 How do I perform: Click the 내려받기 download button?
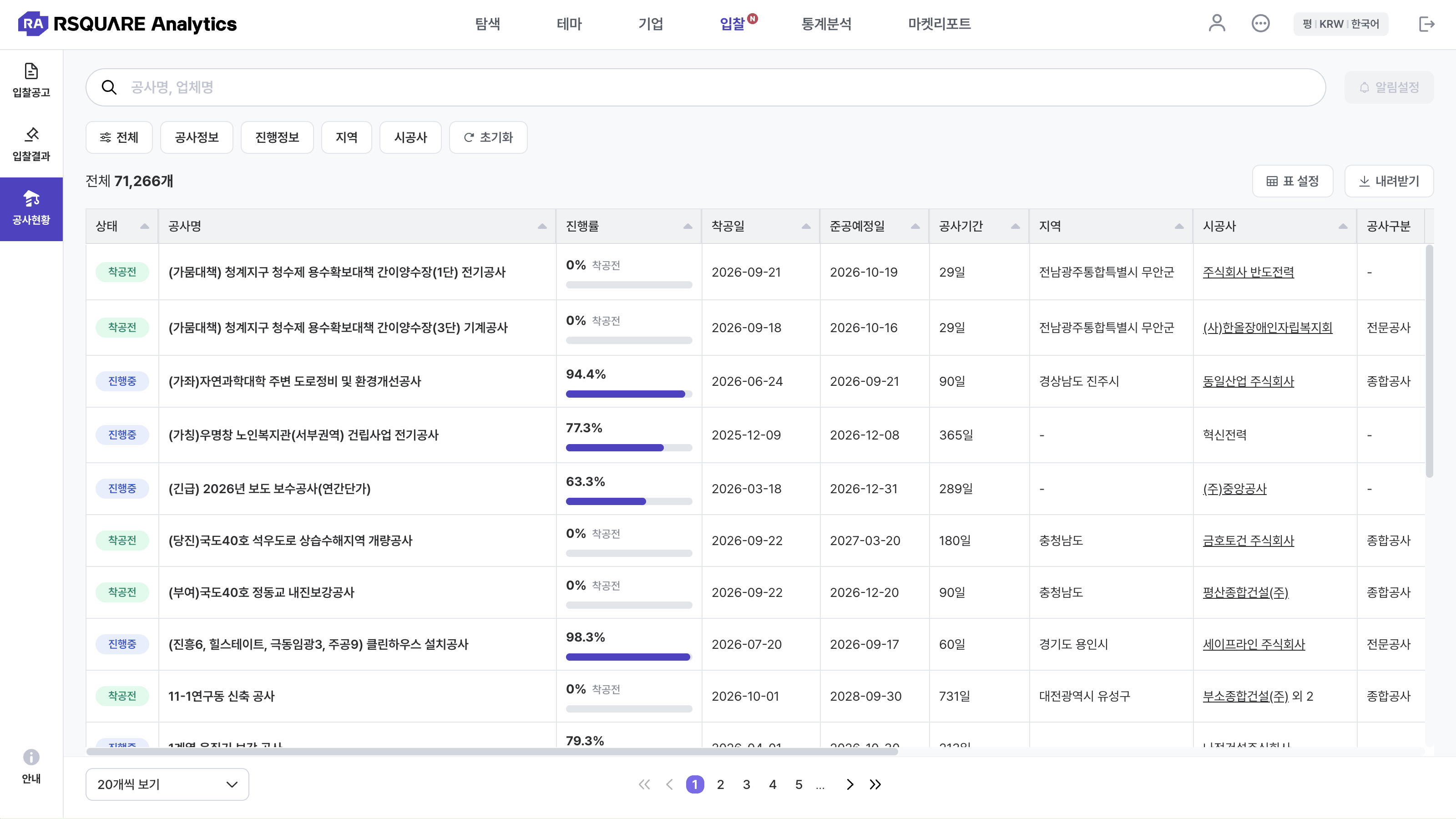tap(1389, 181)
